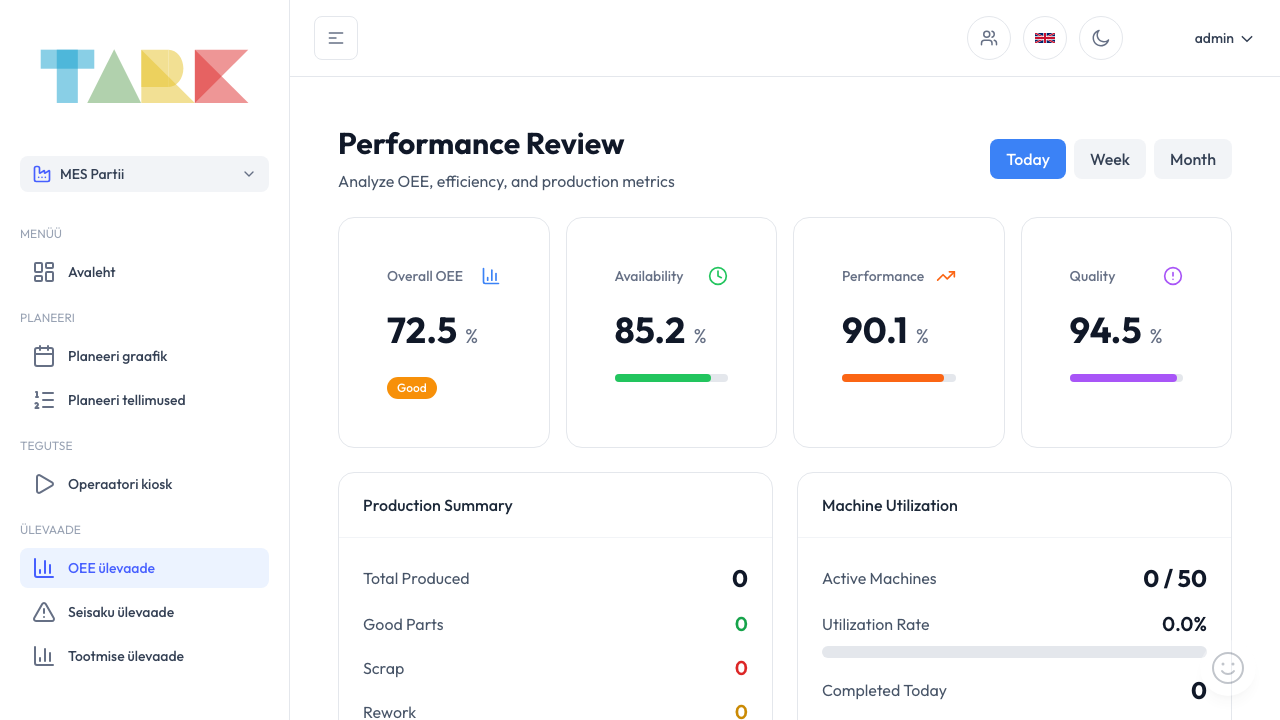
Task: Switch to the Week view tab
Action: (x=1109, y=159)
